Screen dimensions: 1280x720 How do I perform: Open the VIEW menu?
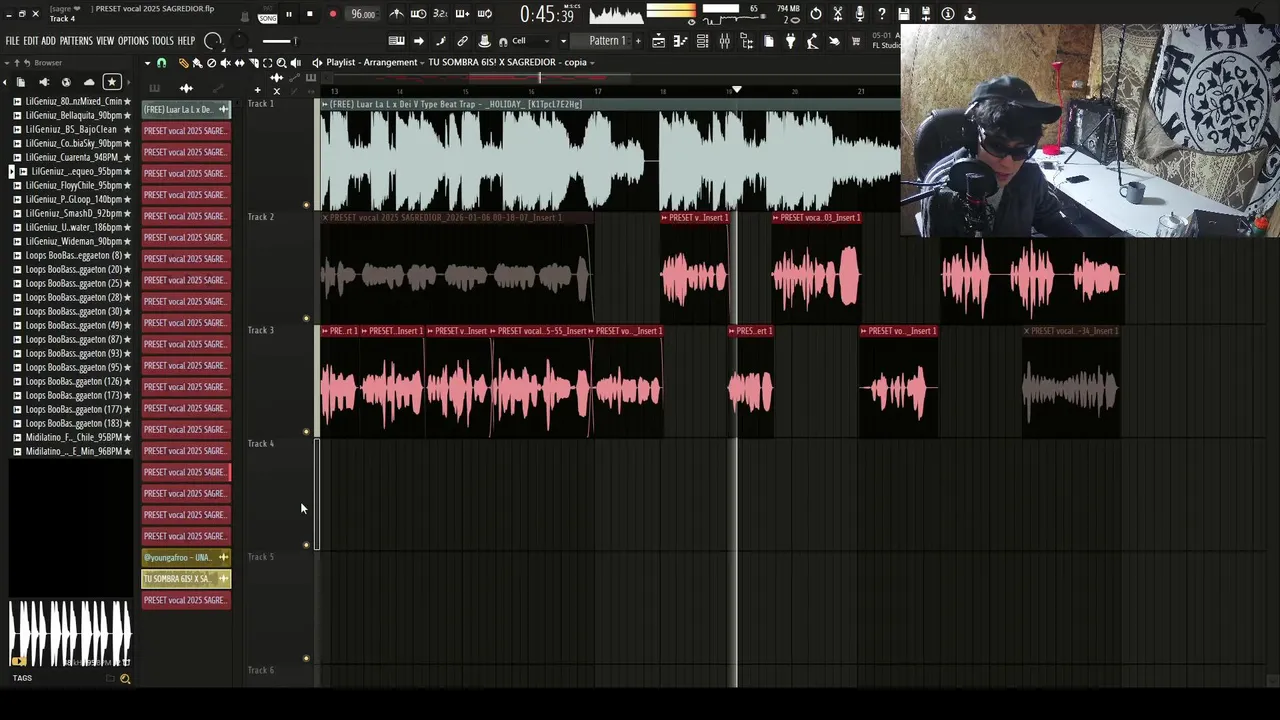click(105, 41)
